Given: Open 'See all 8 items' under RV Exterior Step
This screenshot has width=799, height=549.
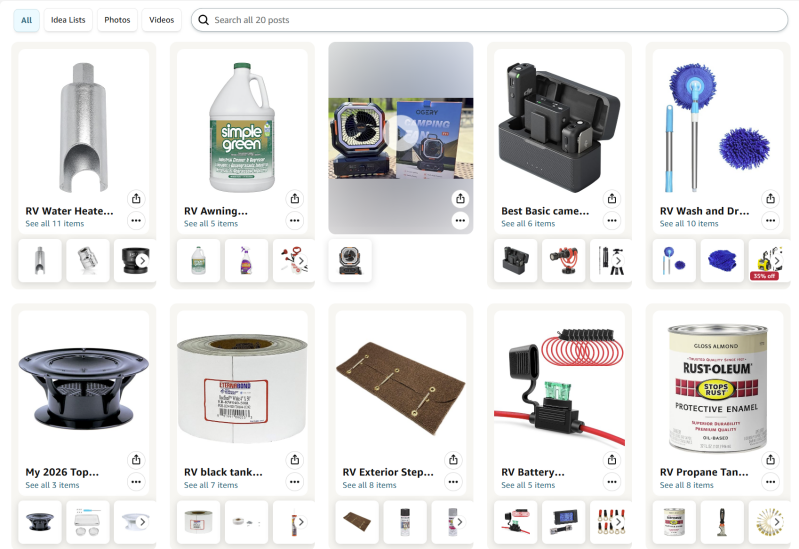Looking at the screenshot, I should coord(369,485).
